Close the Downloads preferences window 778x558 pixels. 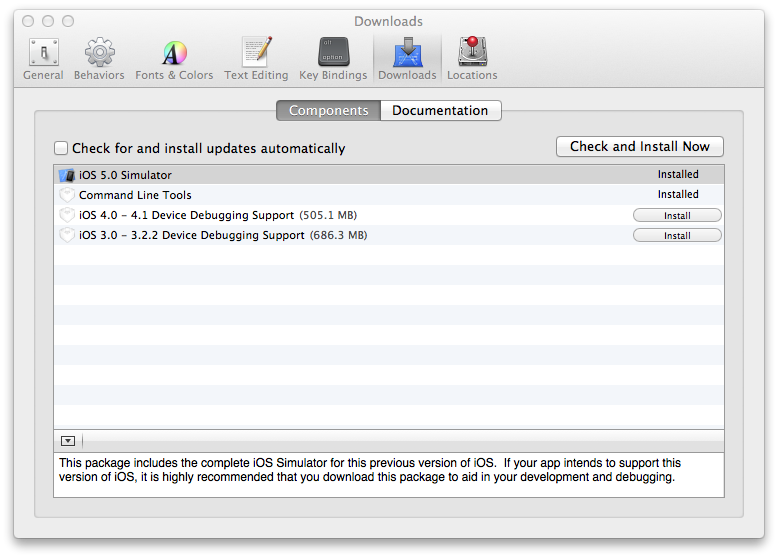tap(28, 21)
